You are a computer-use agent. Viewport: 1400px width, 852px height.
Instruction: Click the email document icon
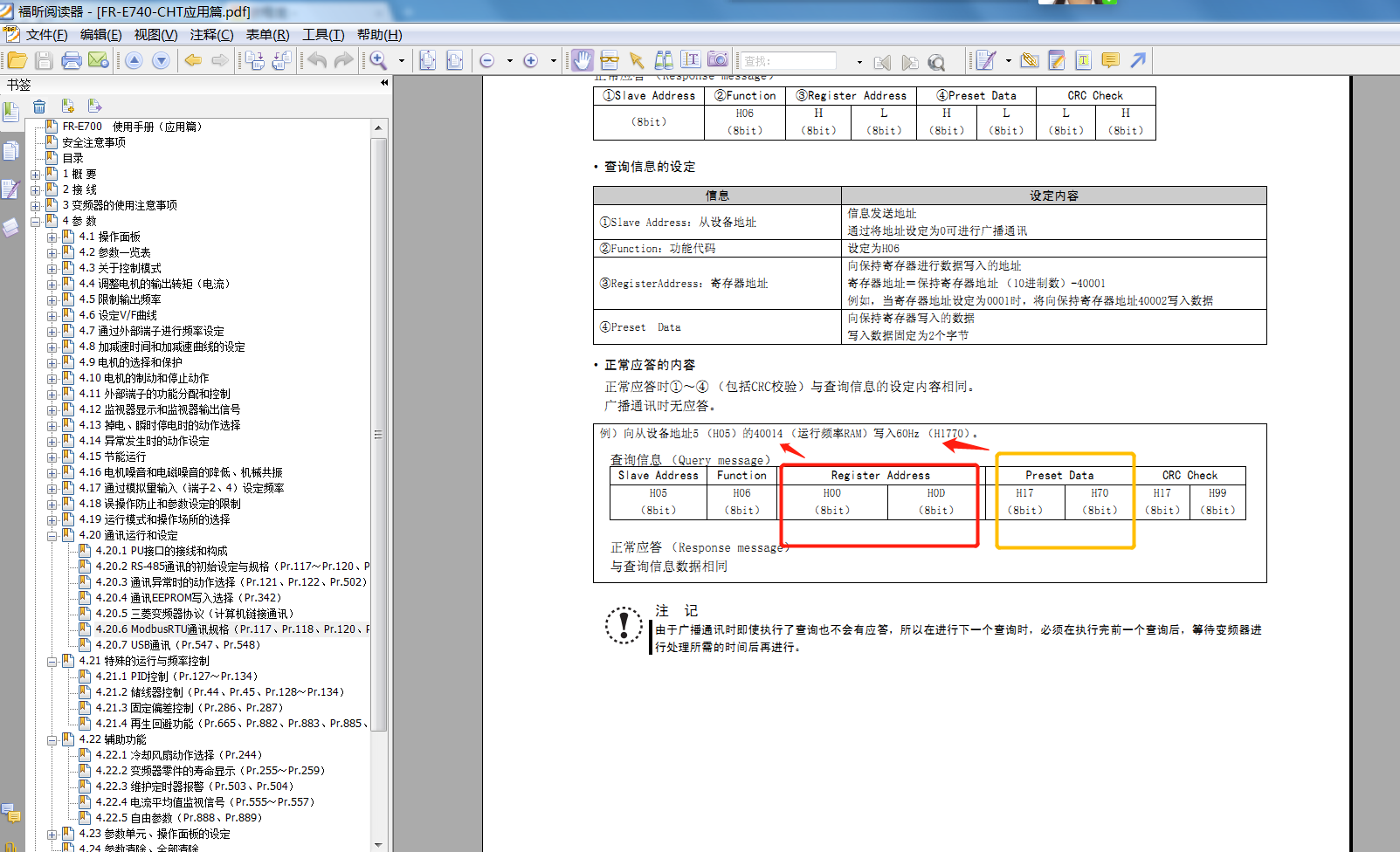pos(99,60)
